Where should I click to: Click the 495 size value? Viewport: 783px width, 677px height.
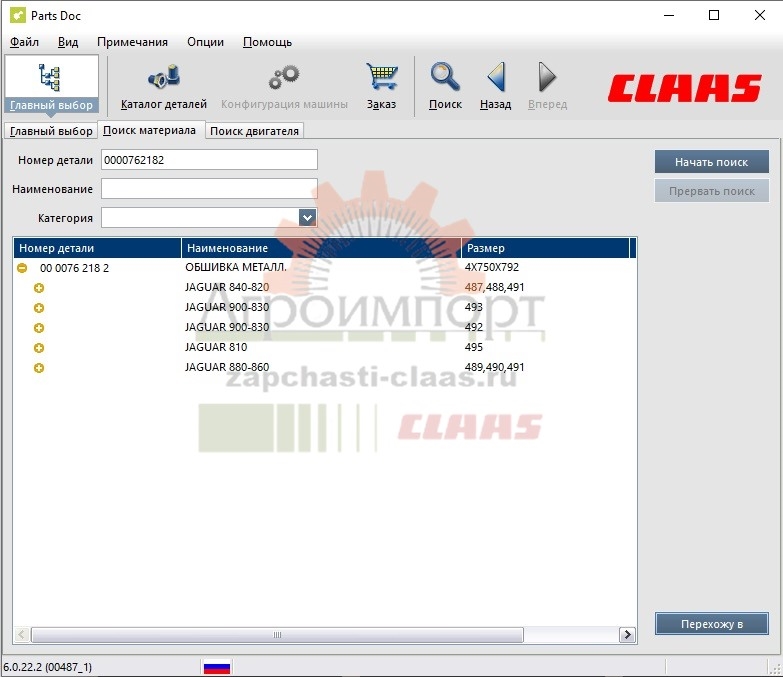pos(473,347)
